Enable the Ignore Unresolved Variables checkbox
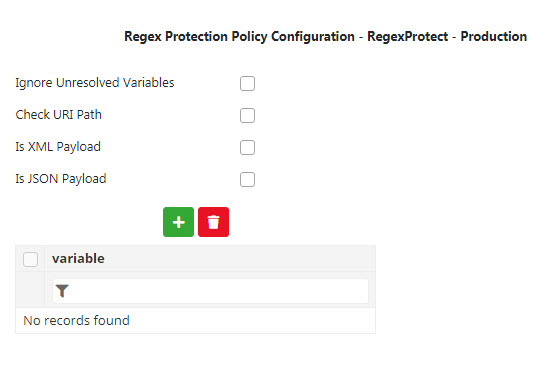Image resolution: width=555 pixels, height=367 pixels. [247, 84]
